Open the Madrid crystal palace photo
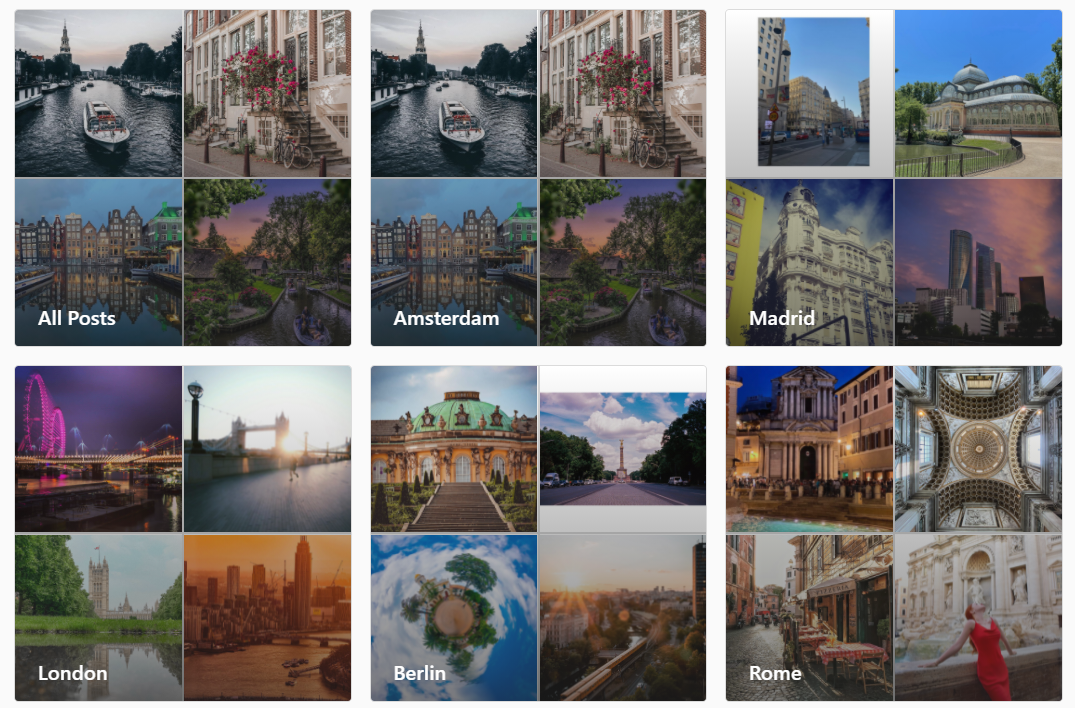 tap(978, 93)
